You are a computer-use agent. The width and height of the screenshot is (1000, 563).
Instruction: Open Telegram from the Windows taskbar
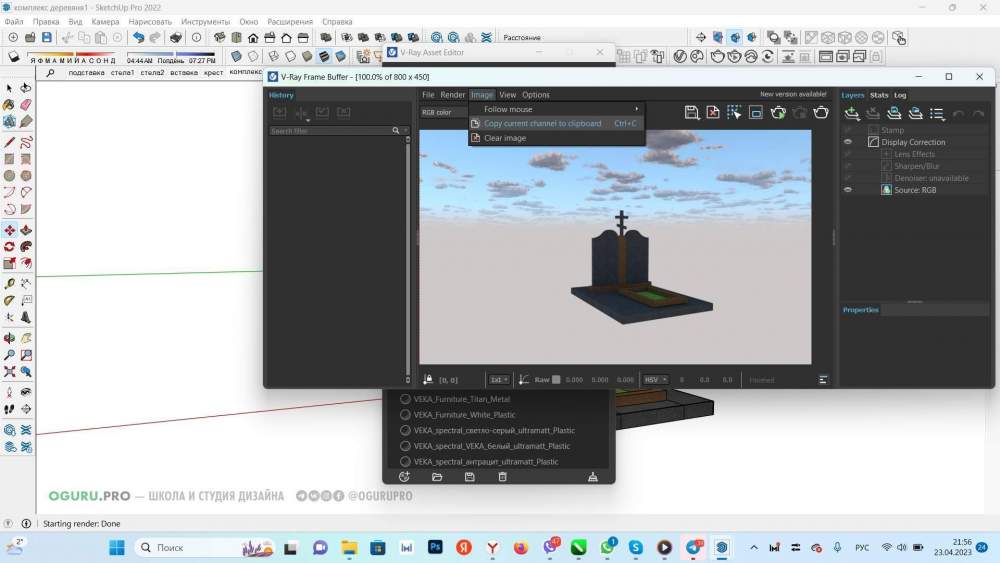pos(694,548)
